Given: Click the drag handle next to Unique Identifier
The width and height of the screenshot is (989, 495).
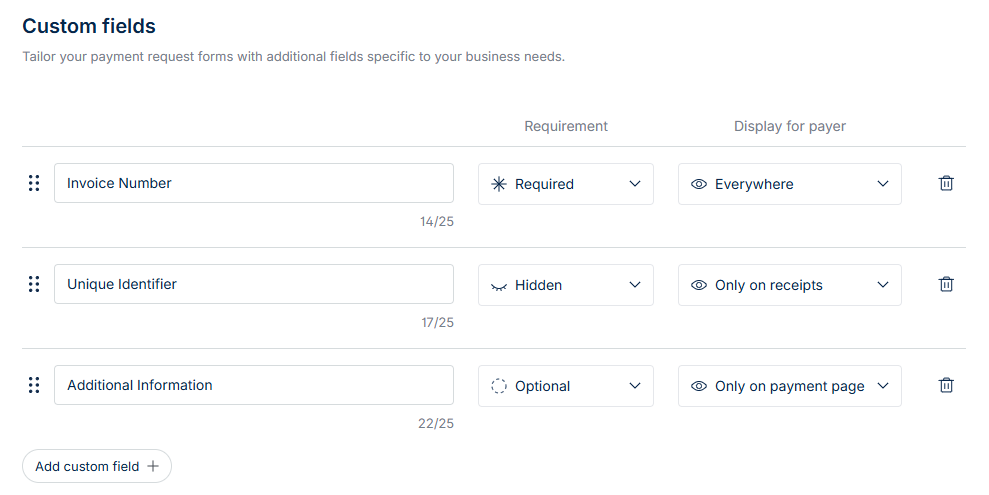Looking at the screenshot, I should tap(34, 284).
